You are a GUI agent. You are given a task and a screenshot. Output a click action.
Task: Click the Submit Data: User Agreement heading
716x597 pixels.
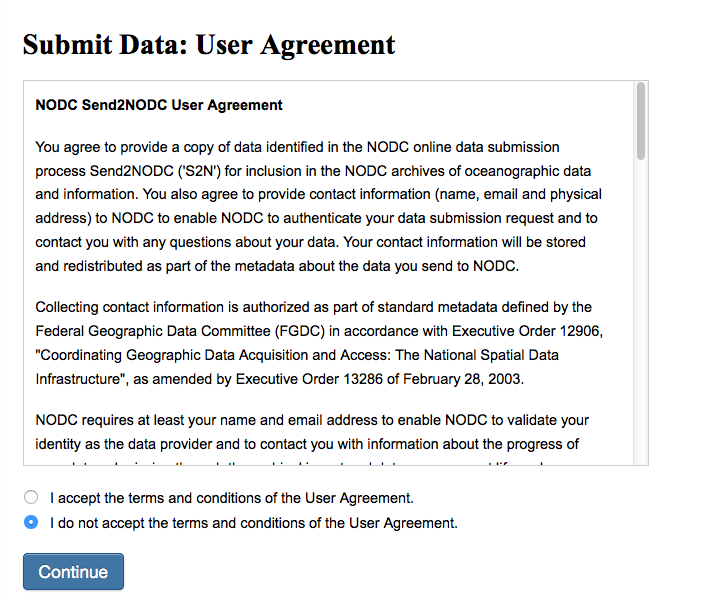[x=209, y=45]
